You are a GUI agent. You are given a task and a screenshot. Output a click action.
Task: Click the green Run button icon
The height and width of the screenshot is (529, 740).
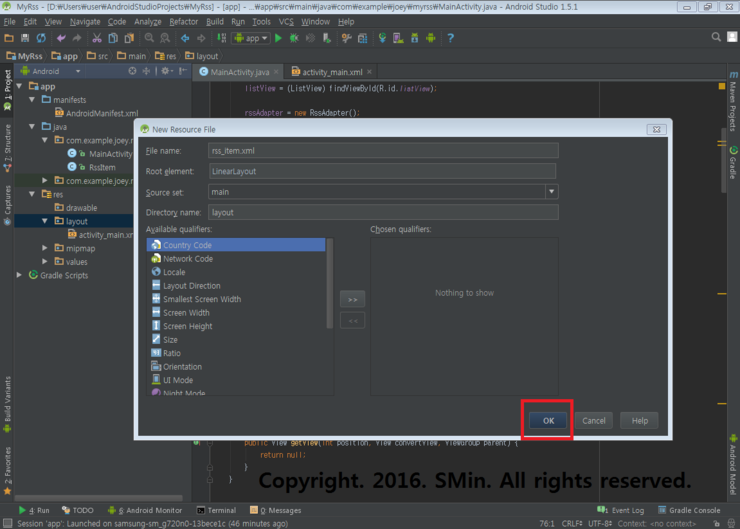[x=278, y=38]
